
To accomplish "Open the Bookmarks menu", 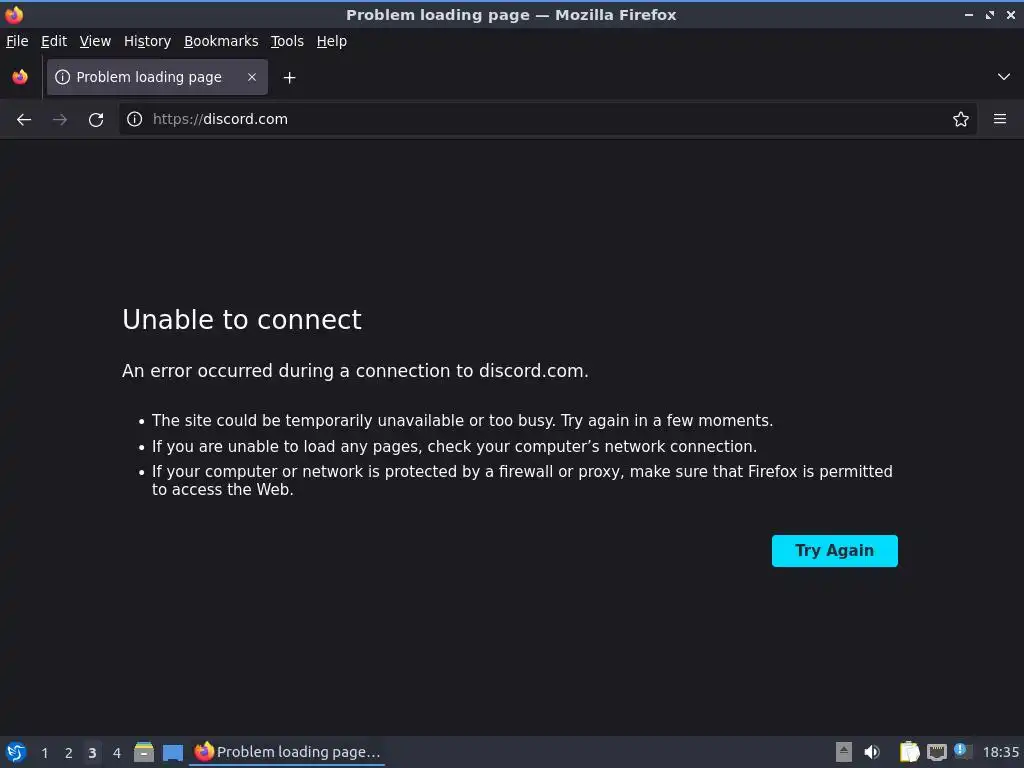I will tap(221, 41).
